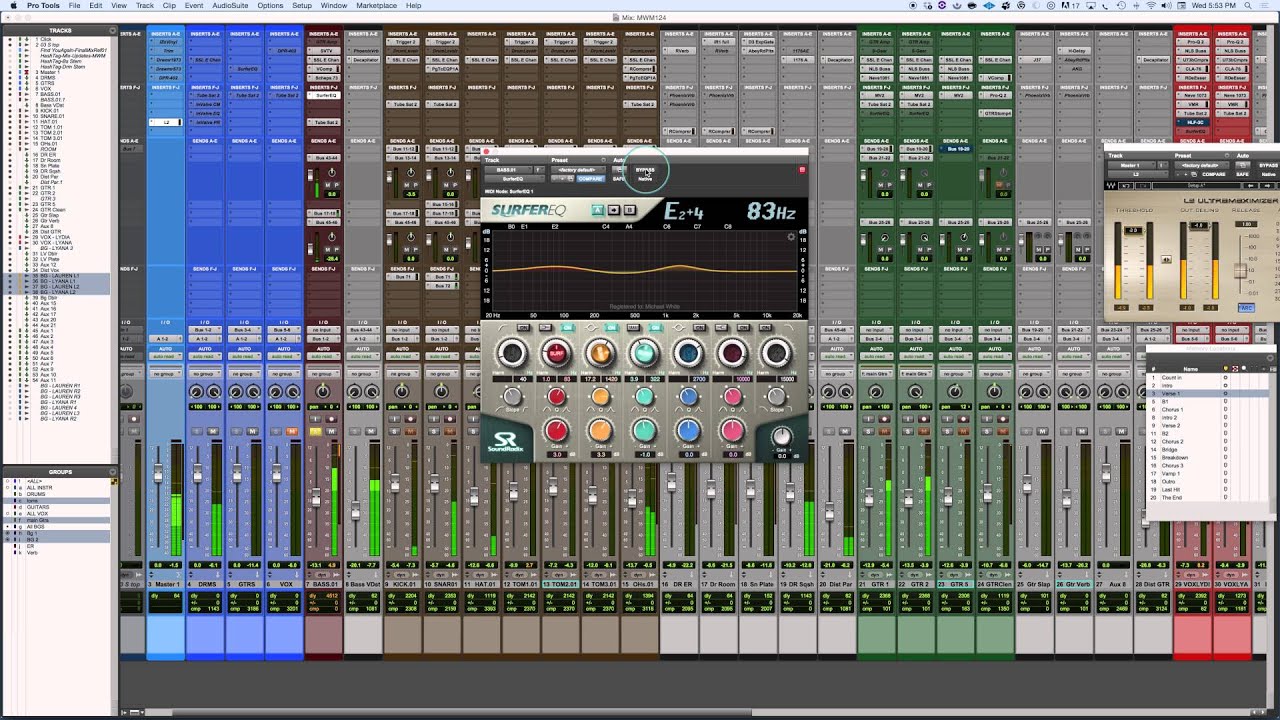
Task: Click the teal band frequency knob
Action: point(644,352)
